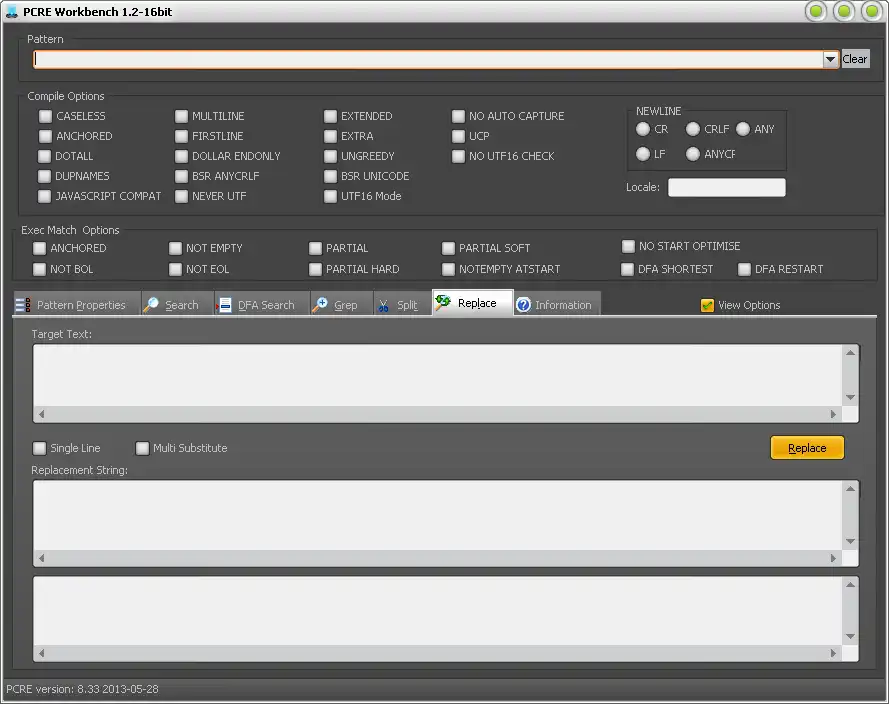Viewport: 889px width, 704px height.
Task: Click the Grep tab magnifier icon
Action: tap(320, 305)
